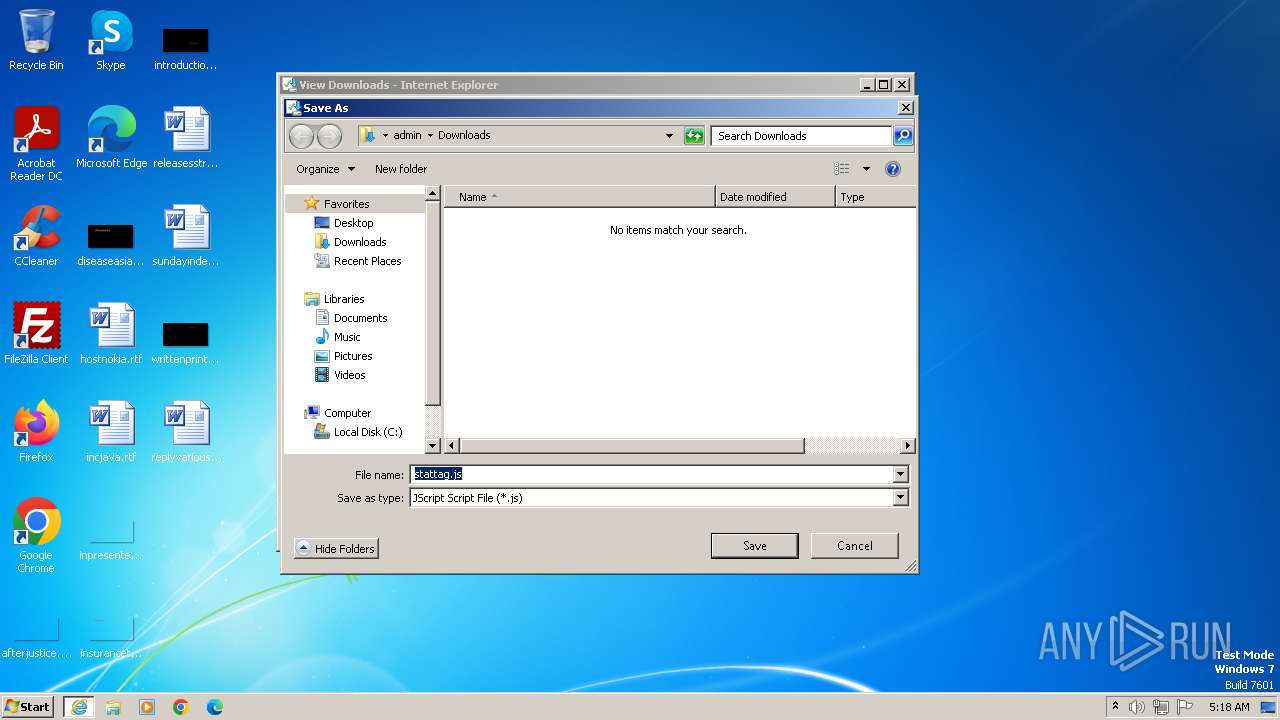This screenshot has width=1280, height=720.
Task: Click the File name input field
Action: 651,474
